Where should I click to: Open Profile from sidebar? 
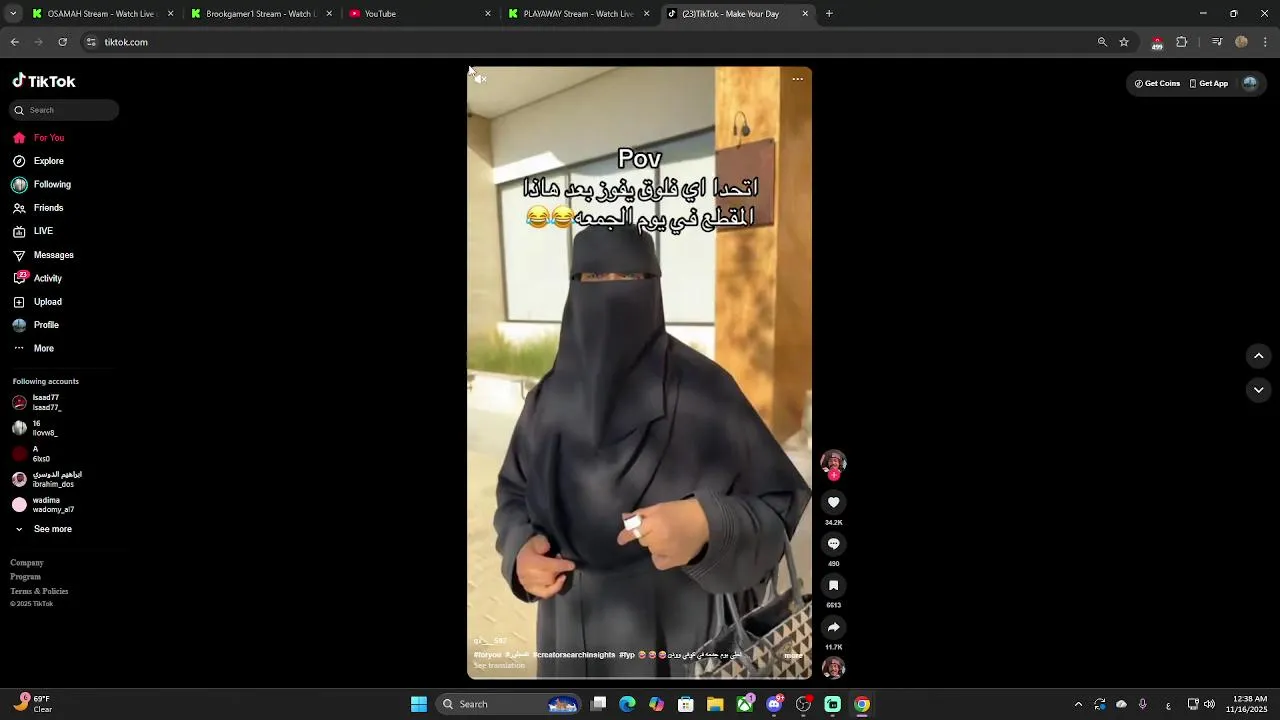click(x=36, y=325)
